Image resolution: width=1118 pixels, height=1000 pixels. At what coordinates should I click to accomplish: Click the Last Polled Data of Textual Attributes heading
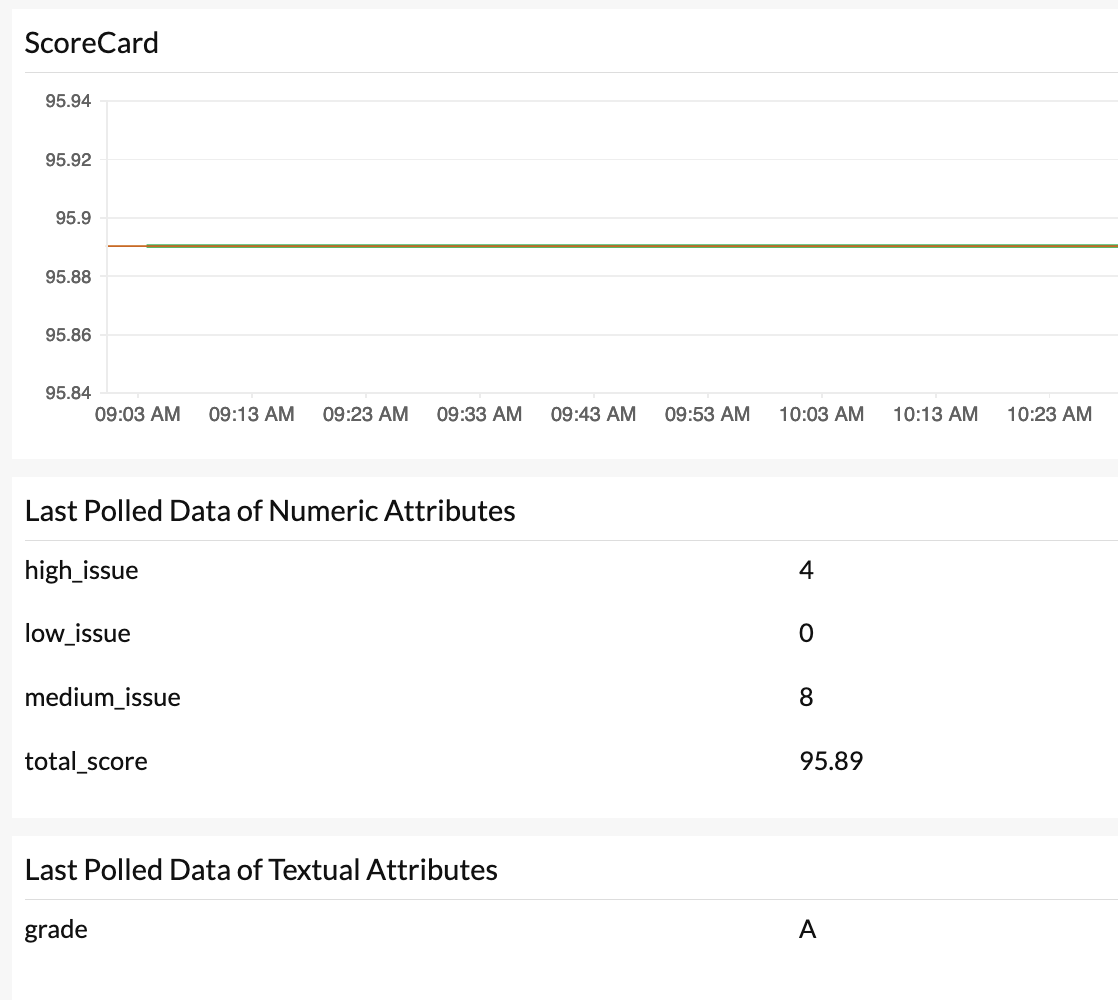click(261, 870)
